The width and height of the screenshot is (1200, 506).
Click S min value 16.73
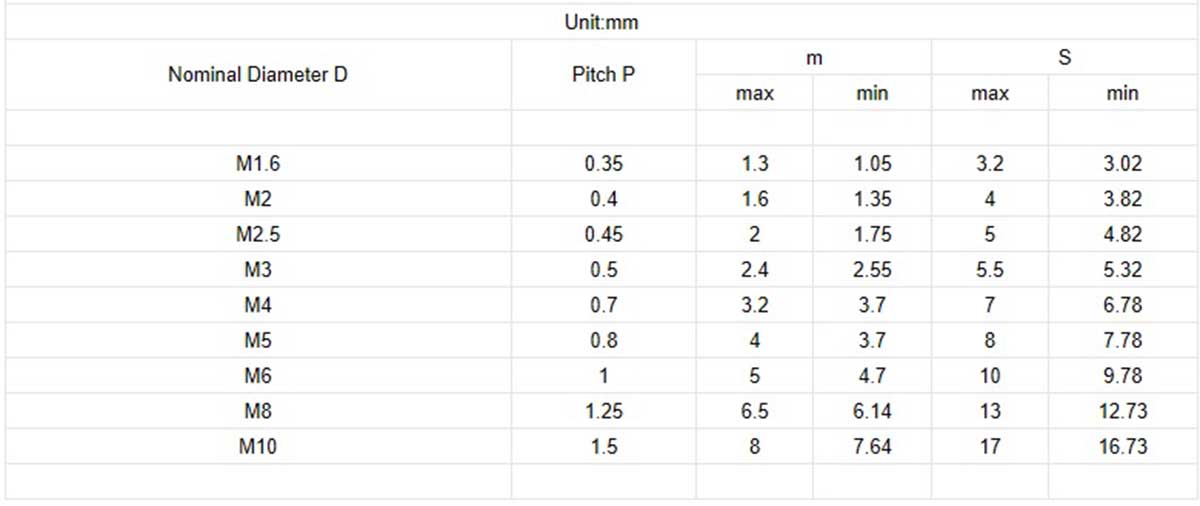click(1123, 446)
